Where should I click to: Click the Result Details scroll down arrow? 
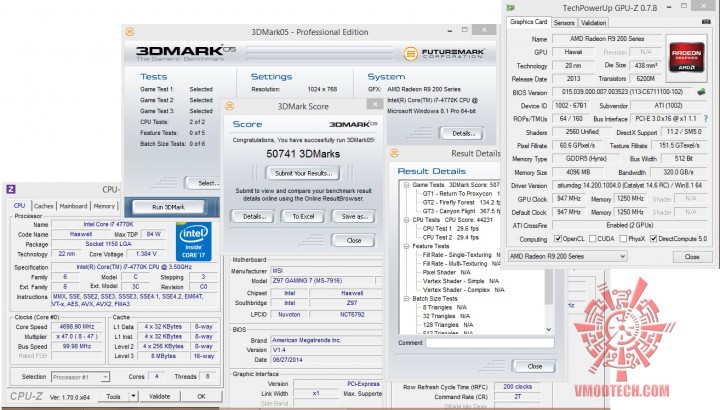[549, 330]
